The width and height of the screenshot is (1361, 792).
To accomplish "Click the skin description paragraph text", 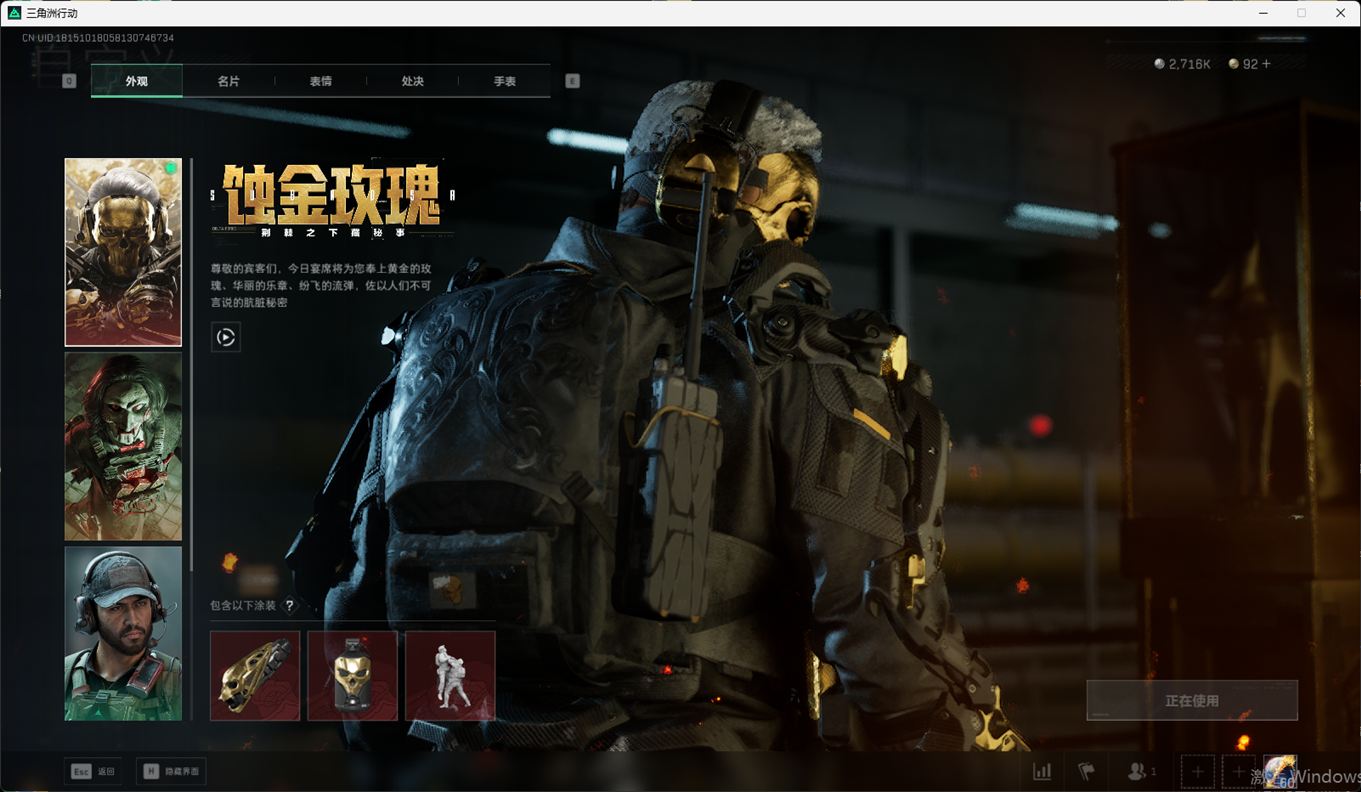I will tap(321, 285).
